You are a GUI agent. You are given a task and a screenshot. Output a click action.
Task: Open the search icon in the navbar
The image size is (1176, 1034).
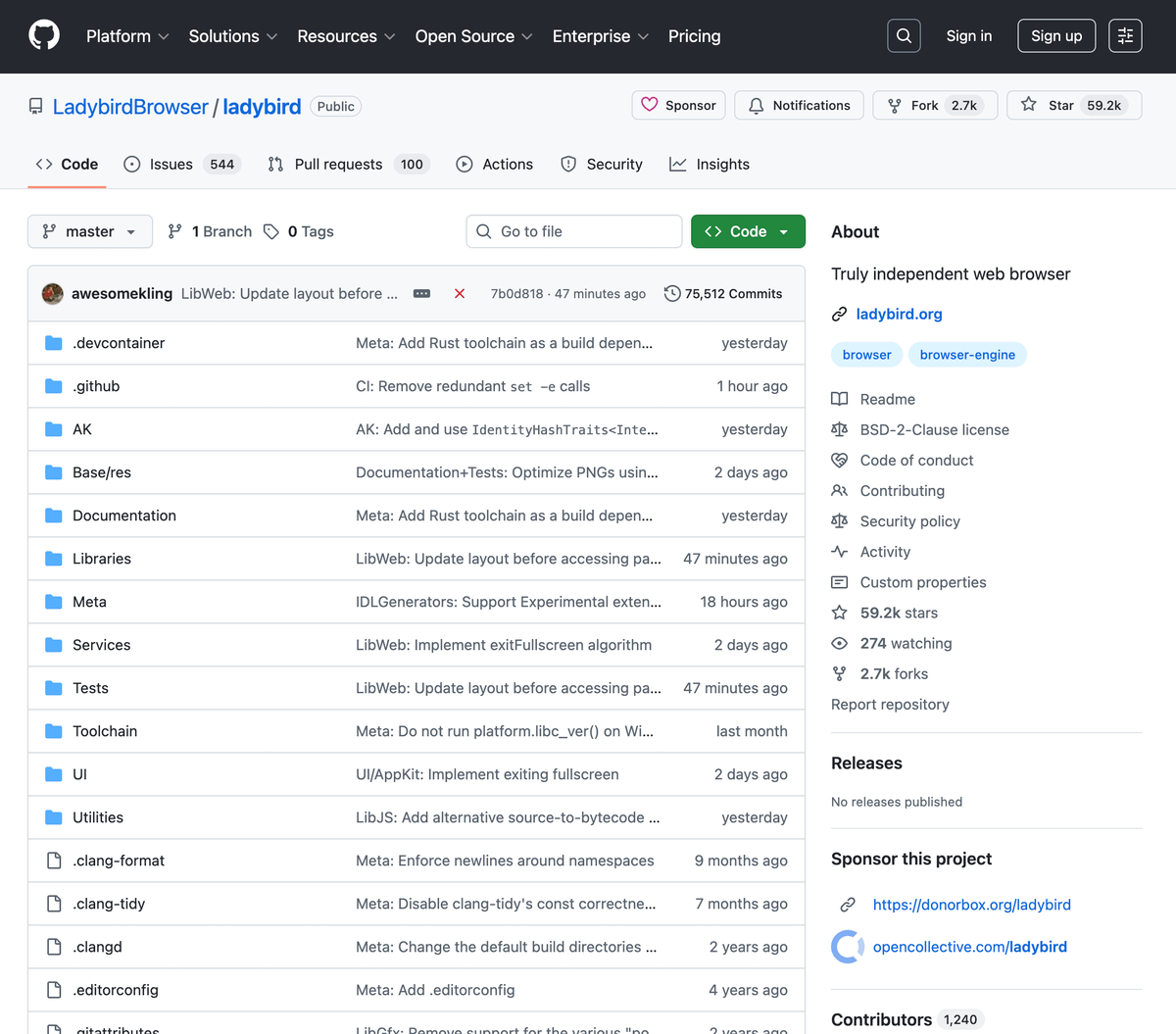(x=903, y=35)
